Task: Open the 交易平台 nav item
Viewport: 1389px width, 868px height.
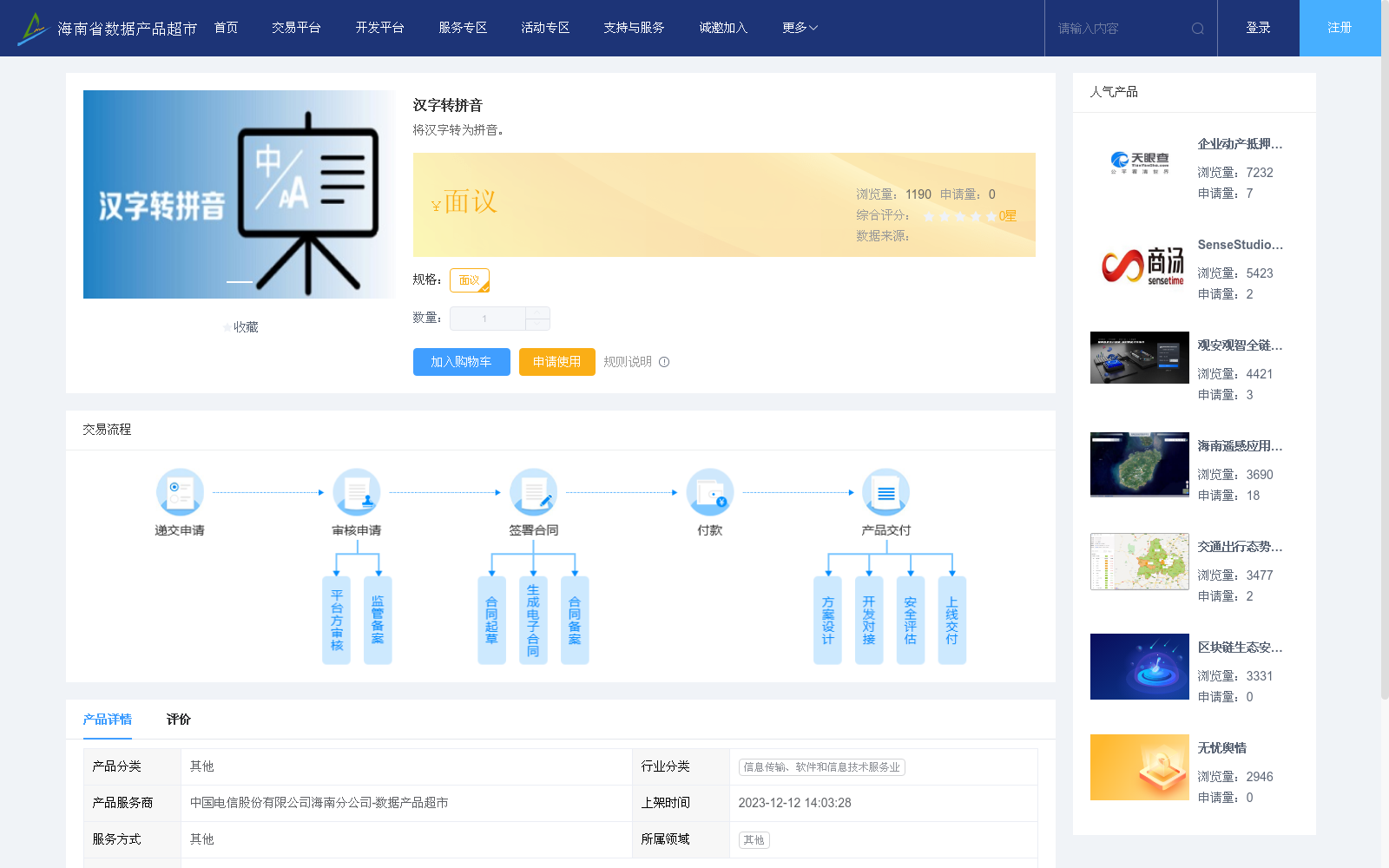Action: click(296, 28)
